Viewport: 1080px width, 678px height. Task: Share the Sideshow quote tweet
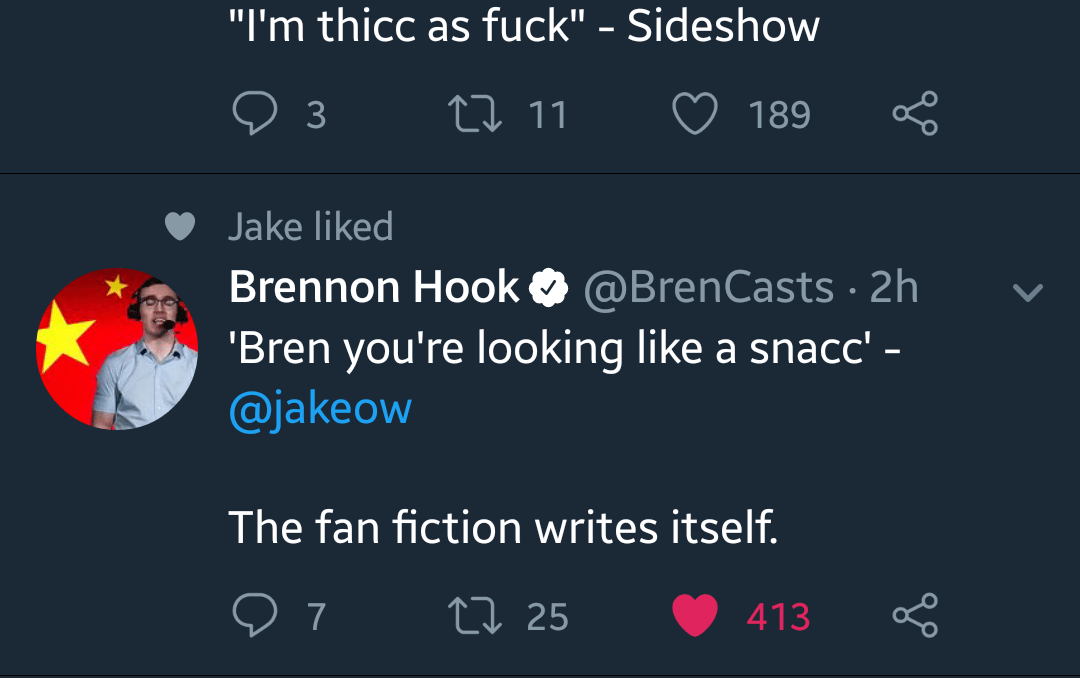coord(915,115)
